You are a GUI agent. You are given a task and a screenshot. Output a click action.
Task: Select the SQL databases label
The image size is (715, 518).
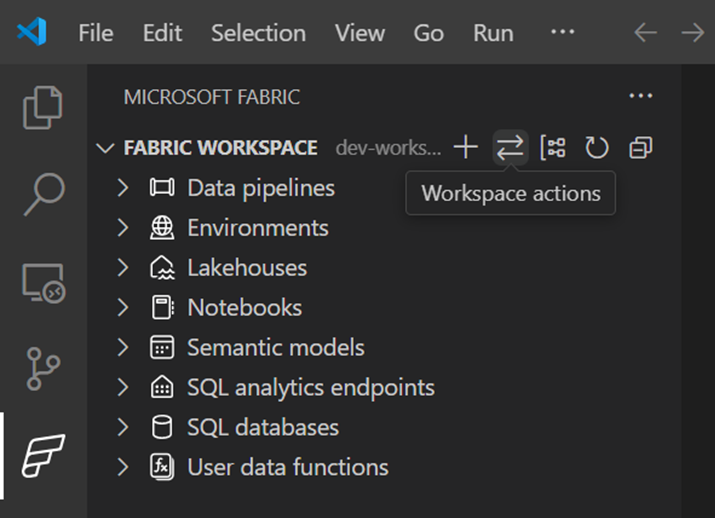[x=263, y=427]
